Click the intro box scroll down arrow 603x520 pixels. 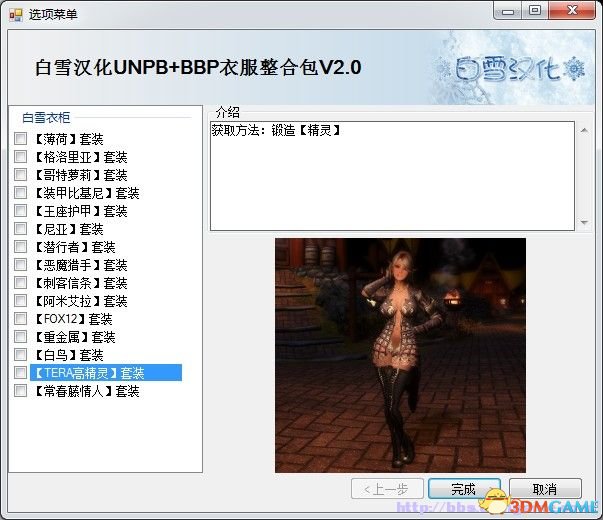tap(584, 222)
